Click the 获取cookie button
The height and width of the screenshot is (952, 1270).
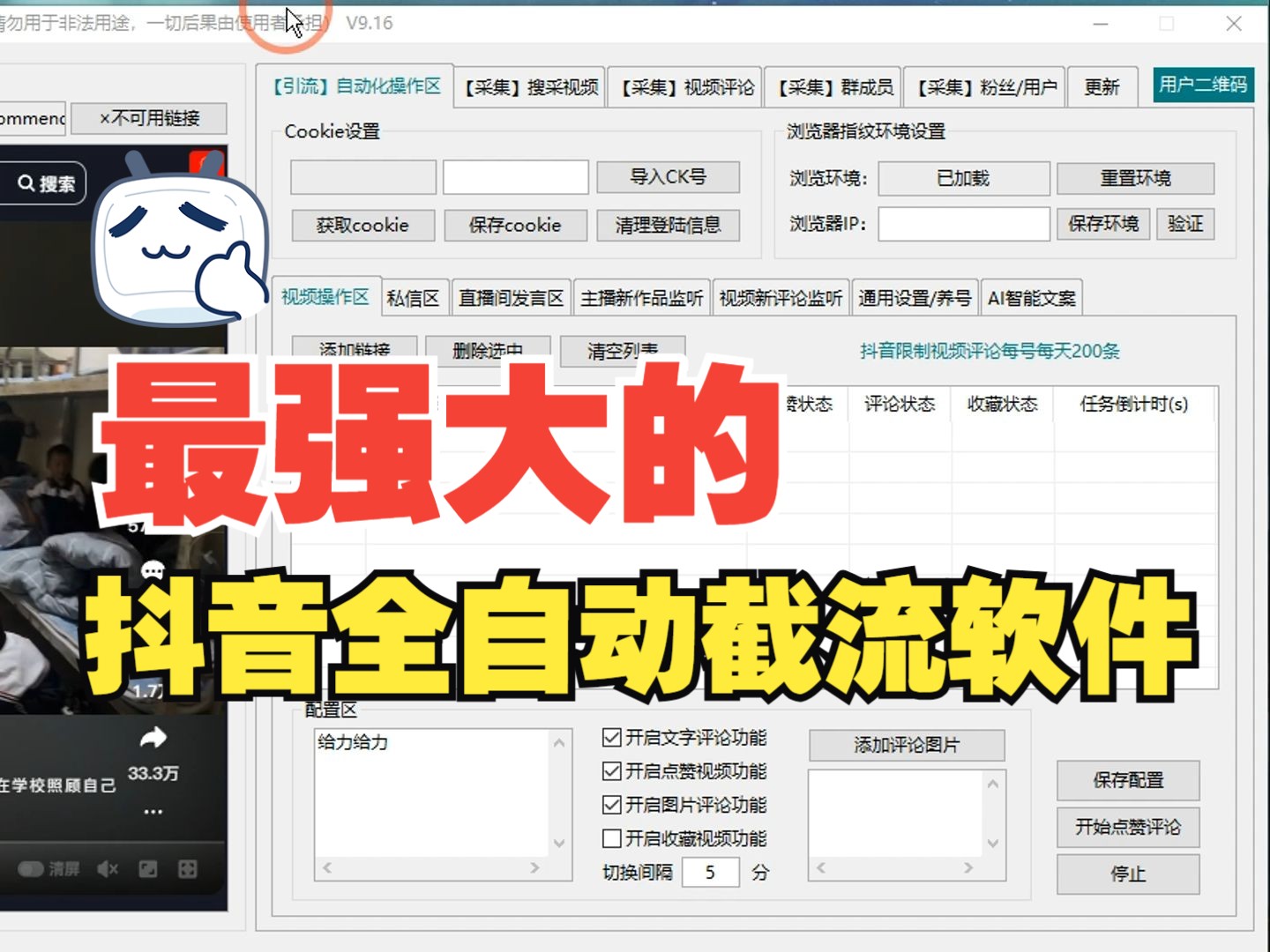pyautogui.click(x=362, y=225)
